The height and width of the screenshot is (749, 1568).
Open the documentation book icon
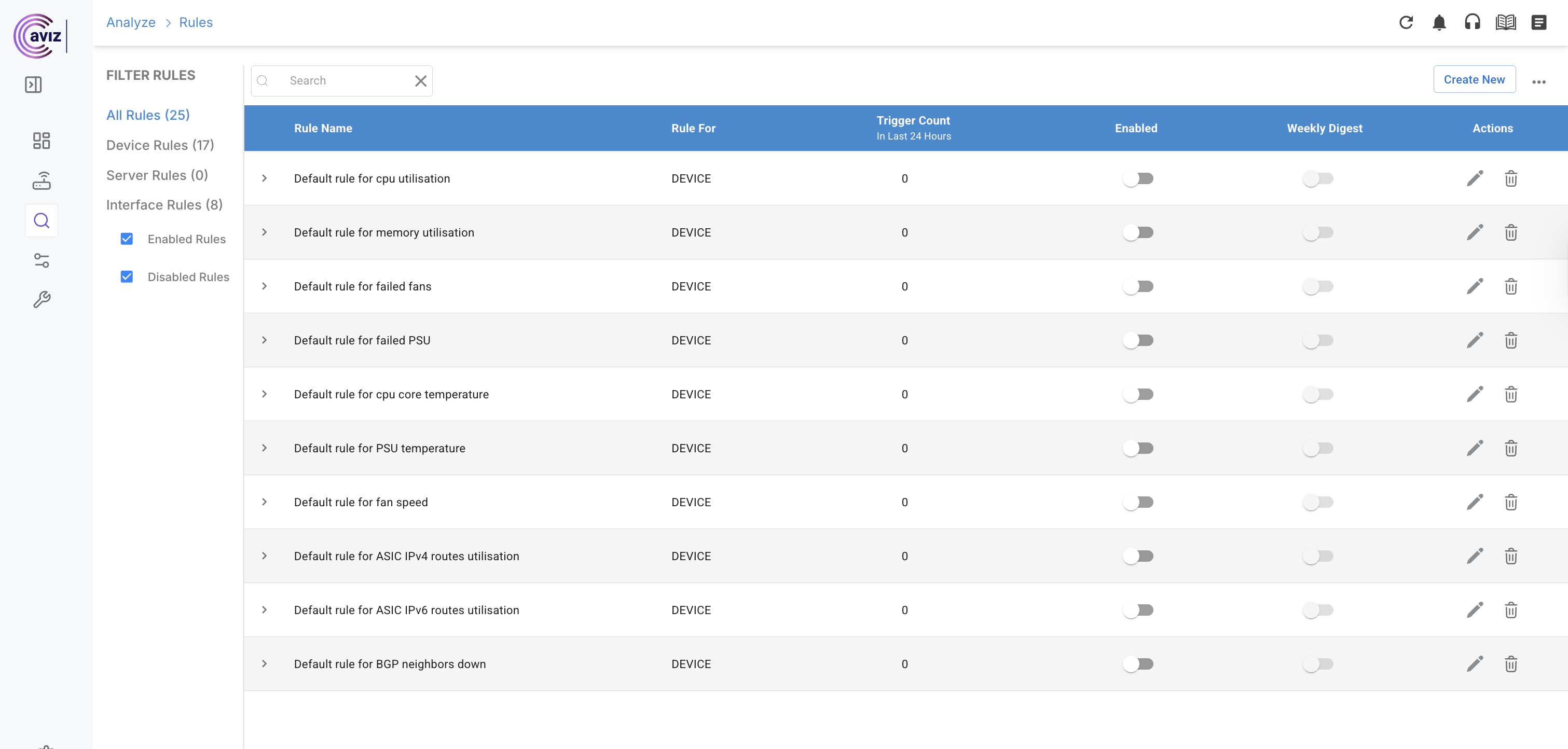pyautogui.click(x=1505, y=22)
